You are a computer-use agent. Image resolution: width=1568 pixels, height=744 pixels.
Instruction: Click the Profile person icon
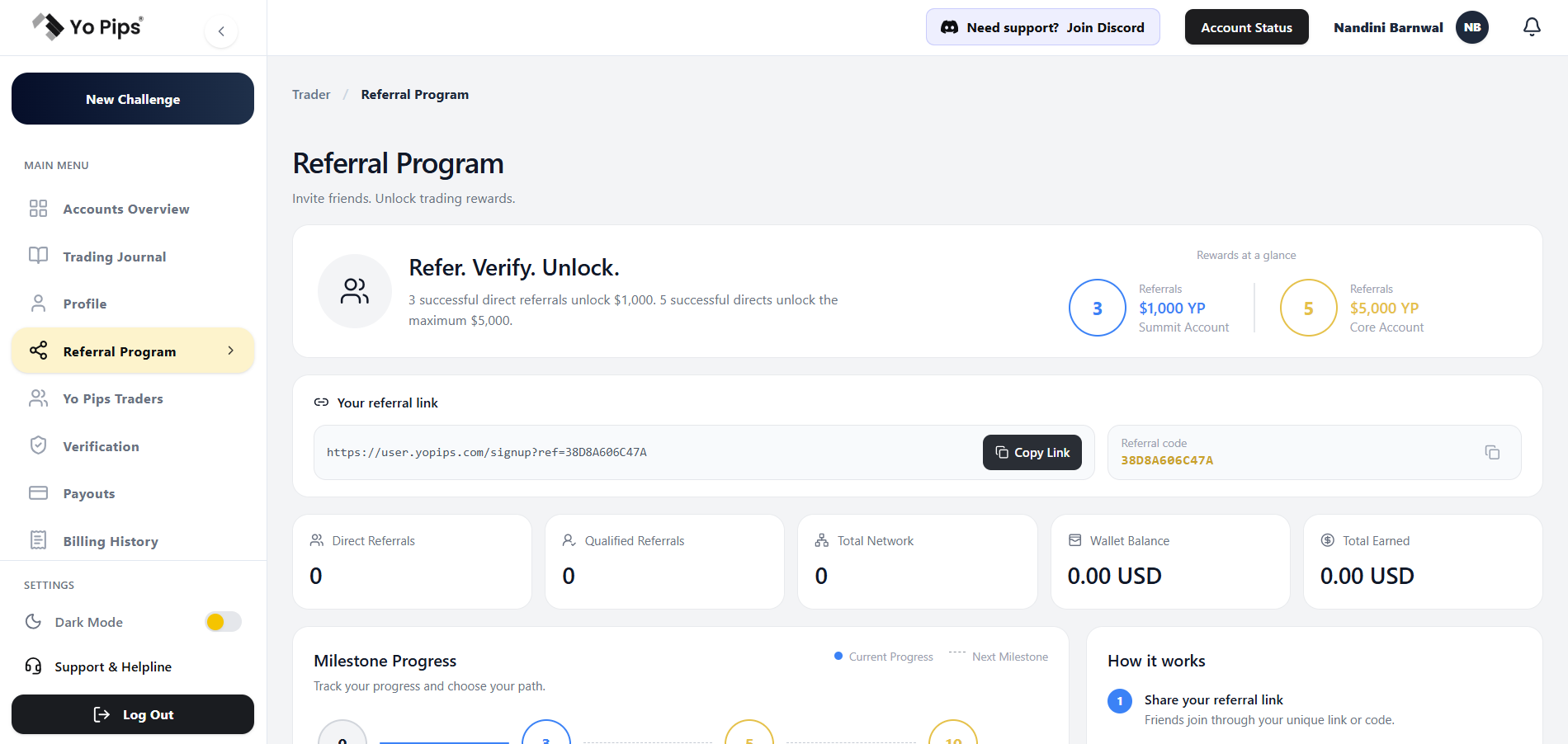pos(38,304)
